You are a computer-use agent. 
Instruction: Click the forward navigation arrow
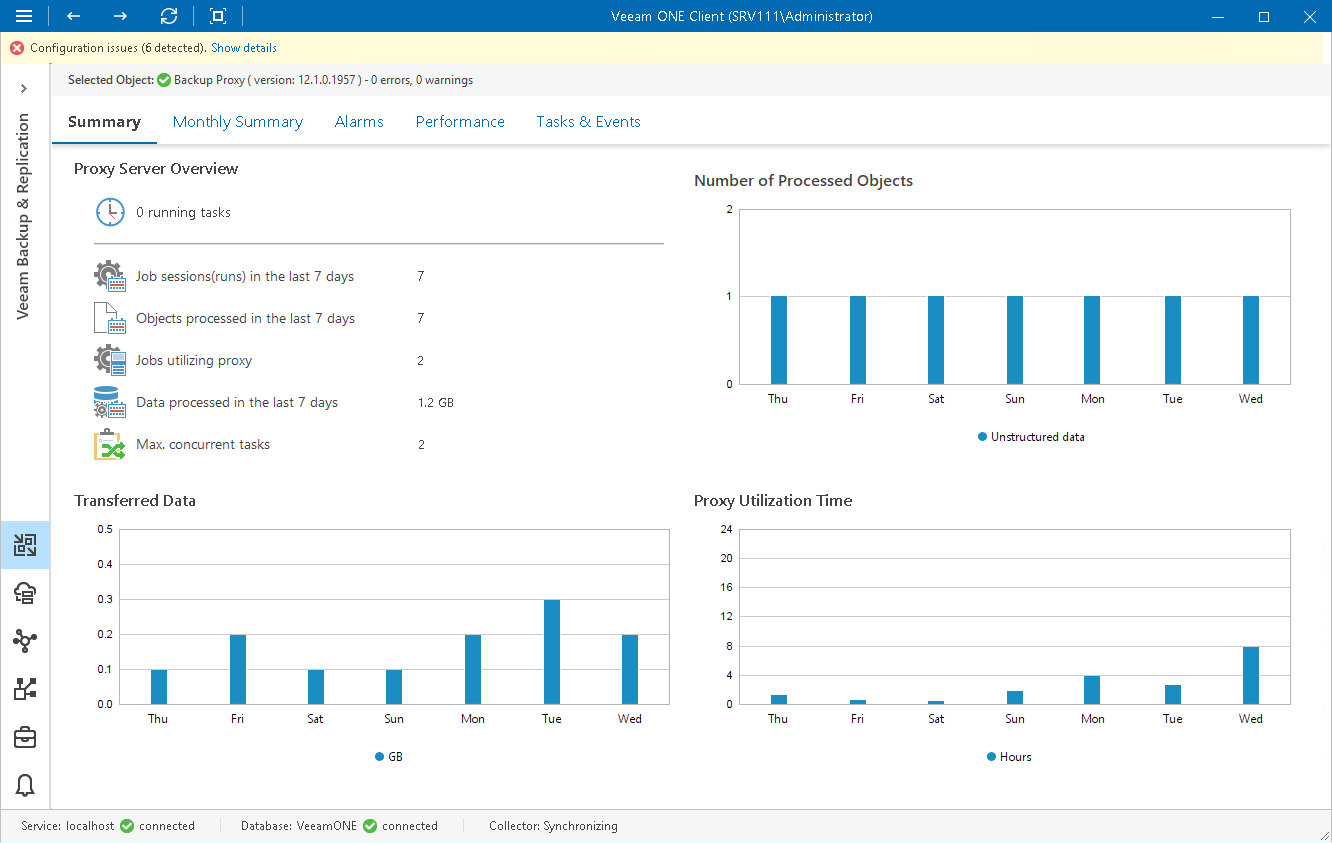[119, 16]
